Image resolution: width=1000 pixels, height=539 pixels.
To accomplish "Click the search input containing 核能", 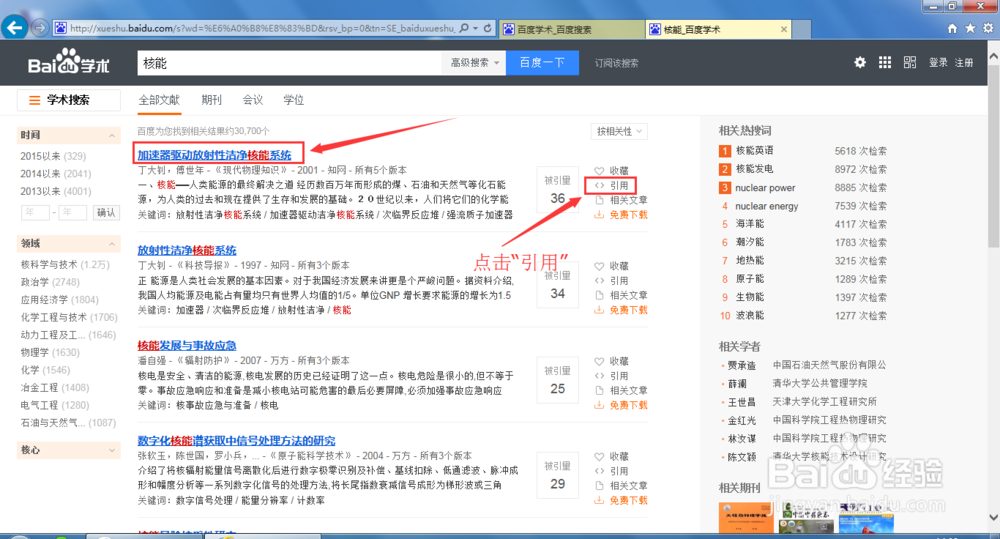I will point(289,63).
